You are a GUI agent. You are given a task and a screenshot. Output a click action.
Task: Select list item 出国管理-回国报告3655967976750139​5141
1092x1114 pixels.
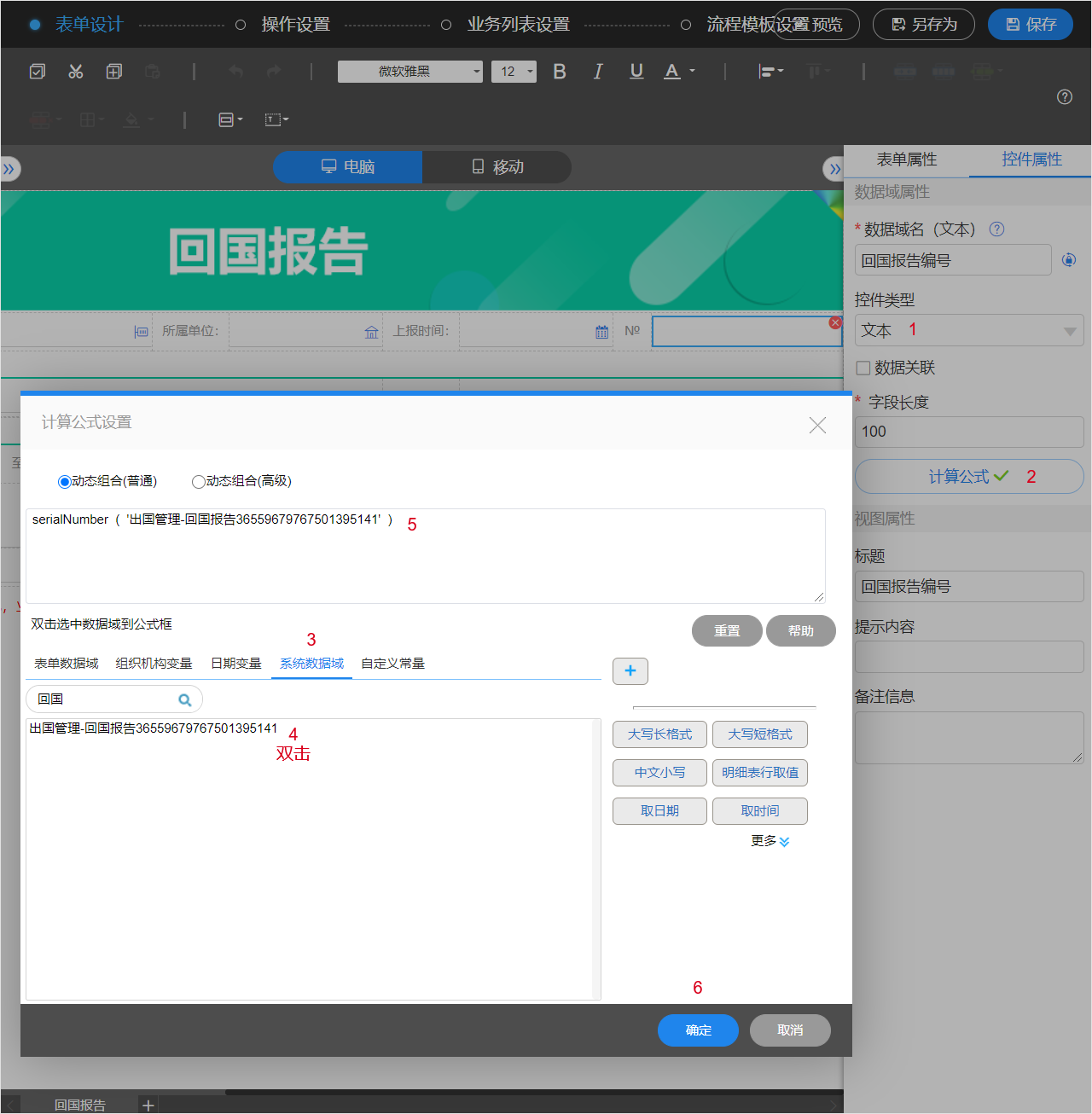pyautogui.click(x=154, y=728)
